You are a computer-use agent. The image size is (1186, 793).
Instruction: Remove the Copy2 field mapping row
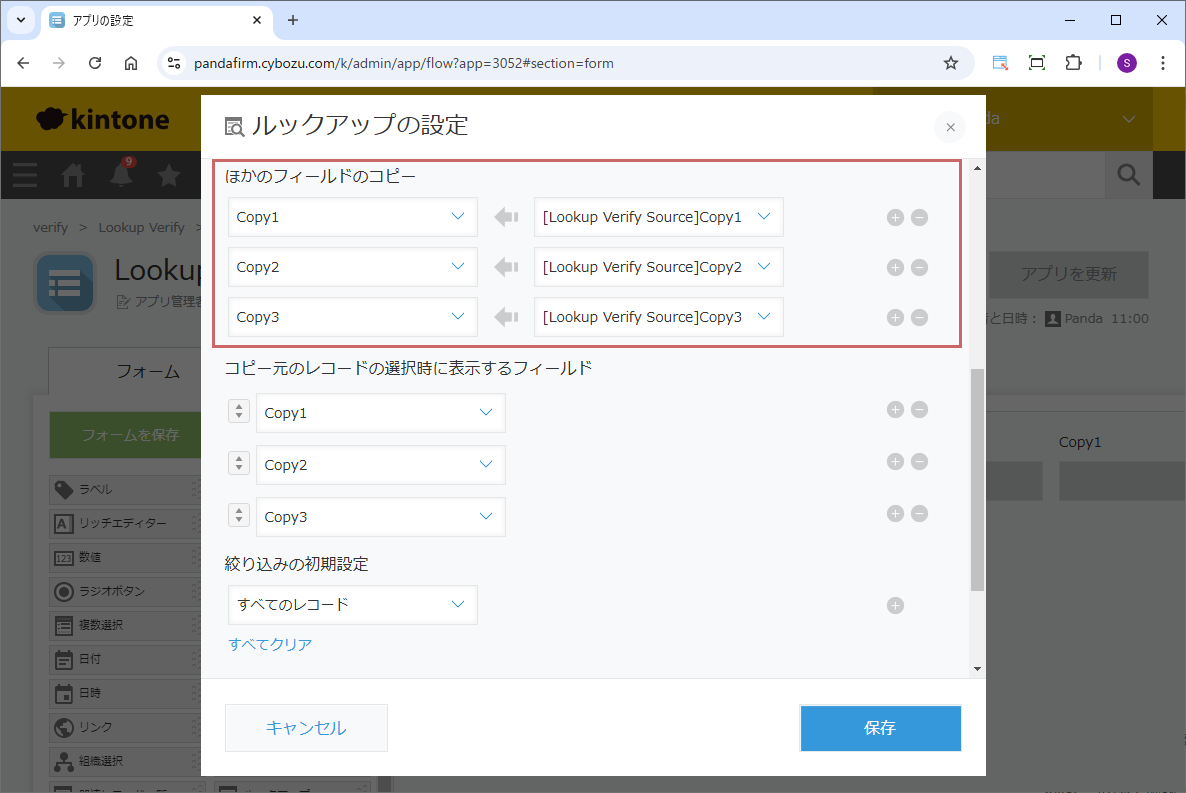919,268
